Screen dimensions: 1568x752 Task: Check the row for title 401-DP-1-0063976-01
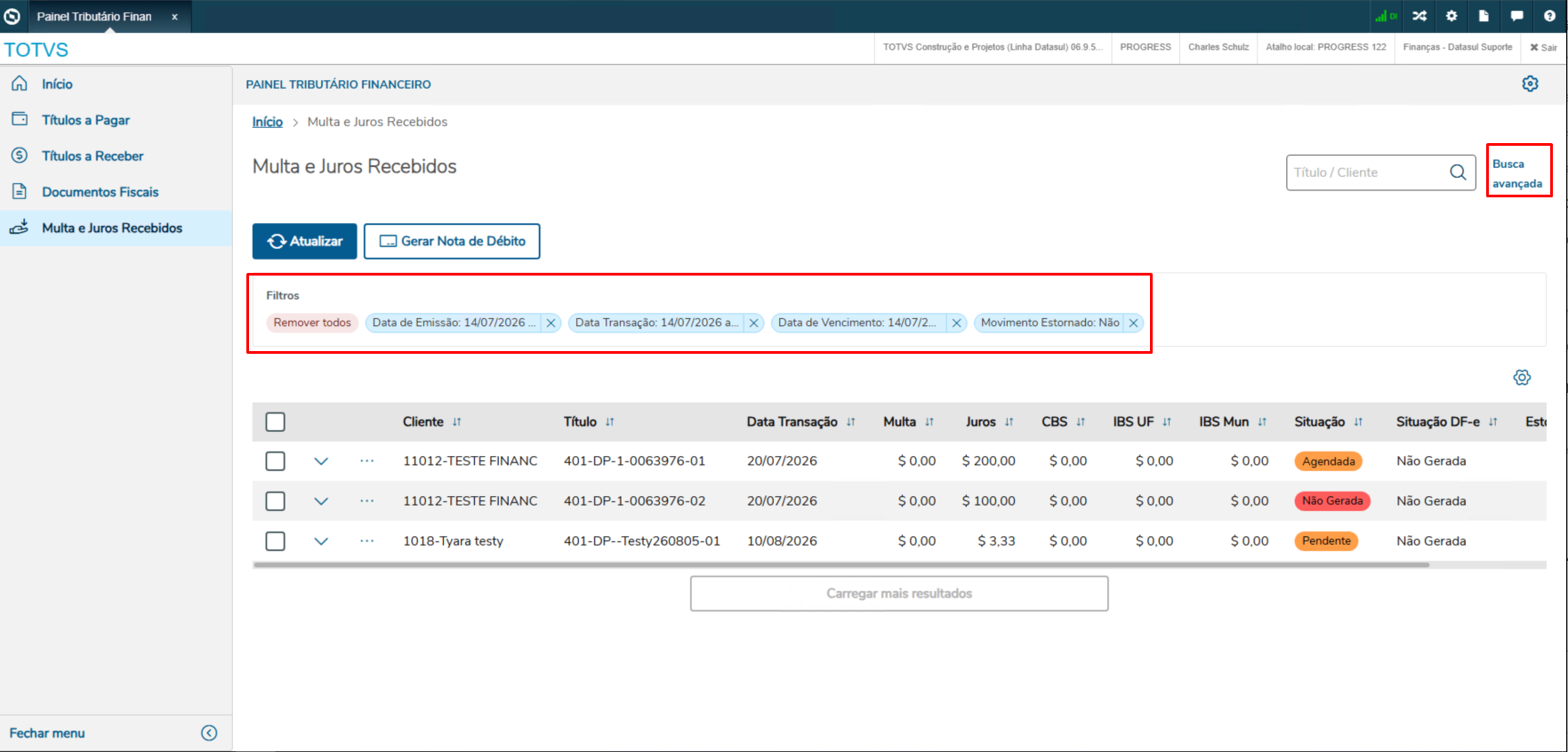[276, 461]
